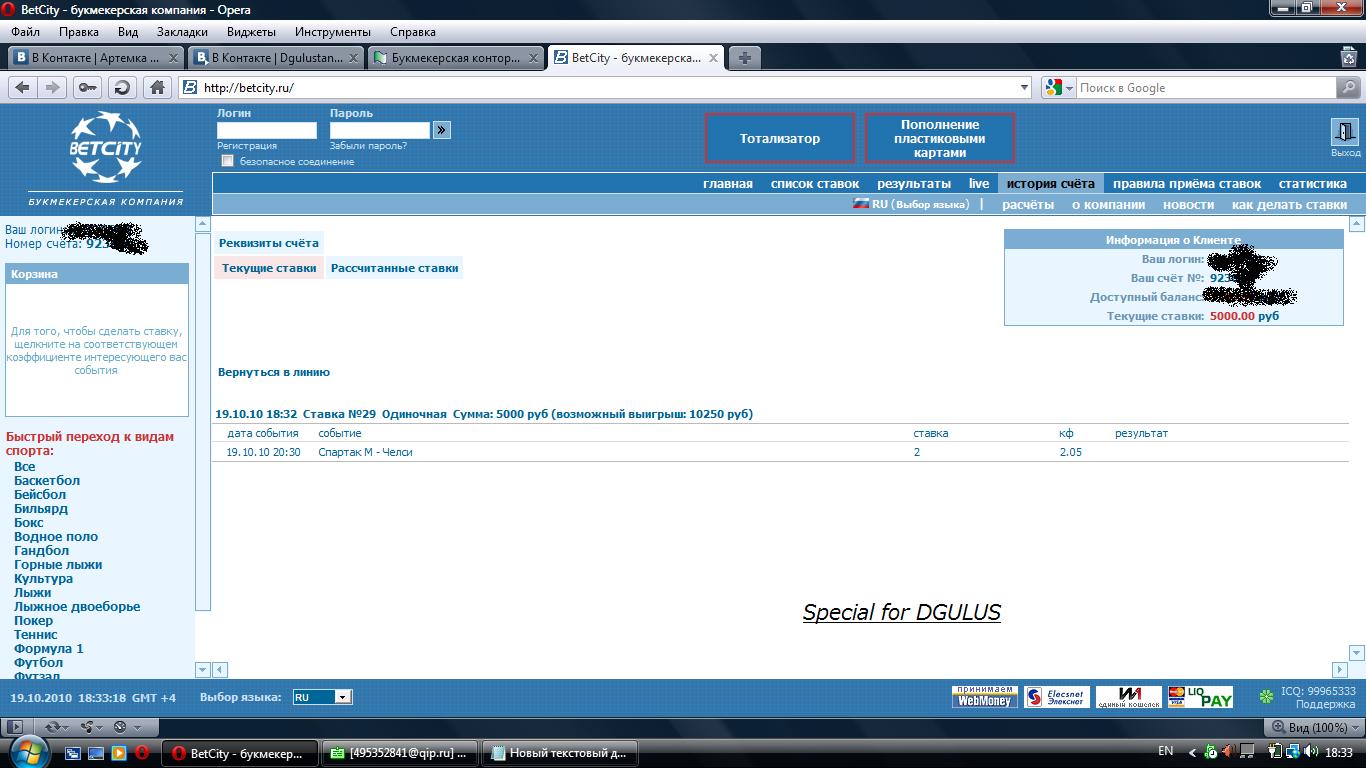Click the Google search magnifier icon
This screenshot has width=1366, height=768.
[x=1348, y=87]
